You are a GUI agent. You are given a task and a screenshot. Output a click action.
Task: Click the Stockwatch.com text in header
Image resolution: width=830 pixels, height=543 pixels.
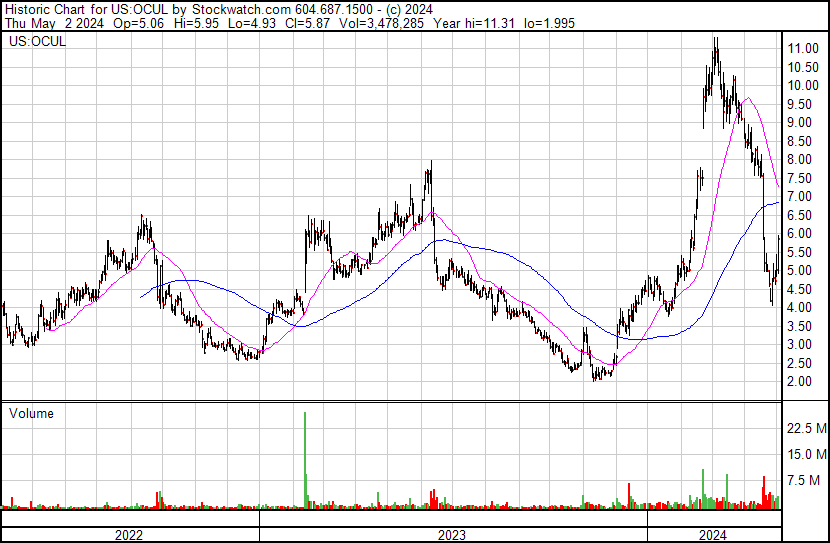(241, 10)
